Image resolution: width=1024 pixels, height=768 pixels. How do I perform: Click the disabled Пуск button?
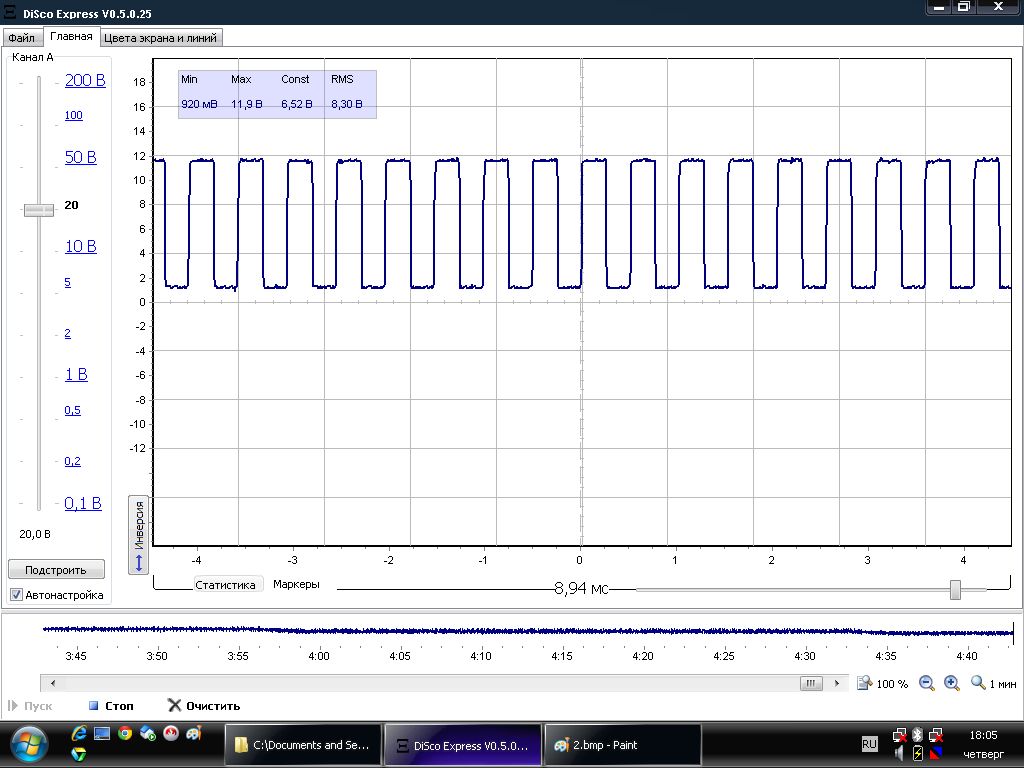[x=30, y=706]
